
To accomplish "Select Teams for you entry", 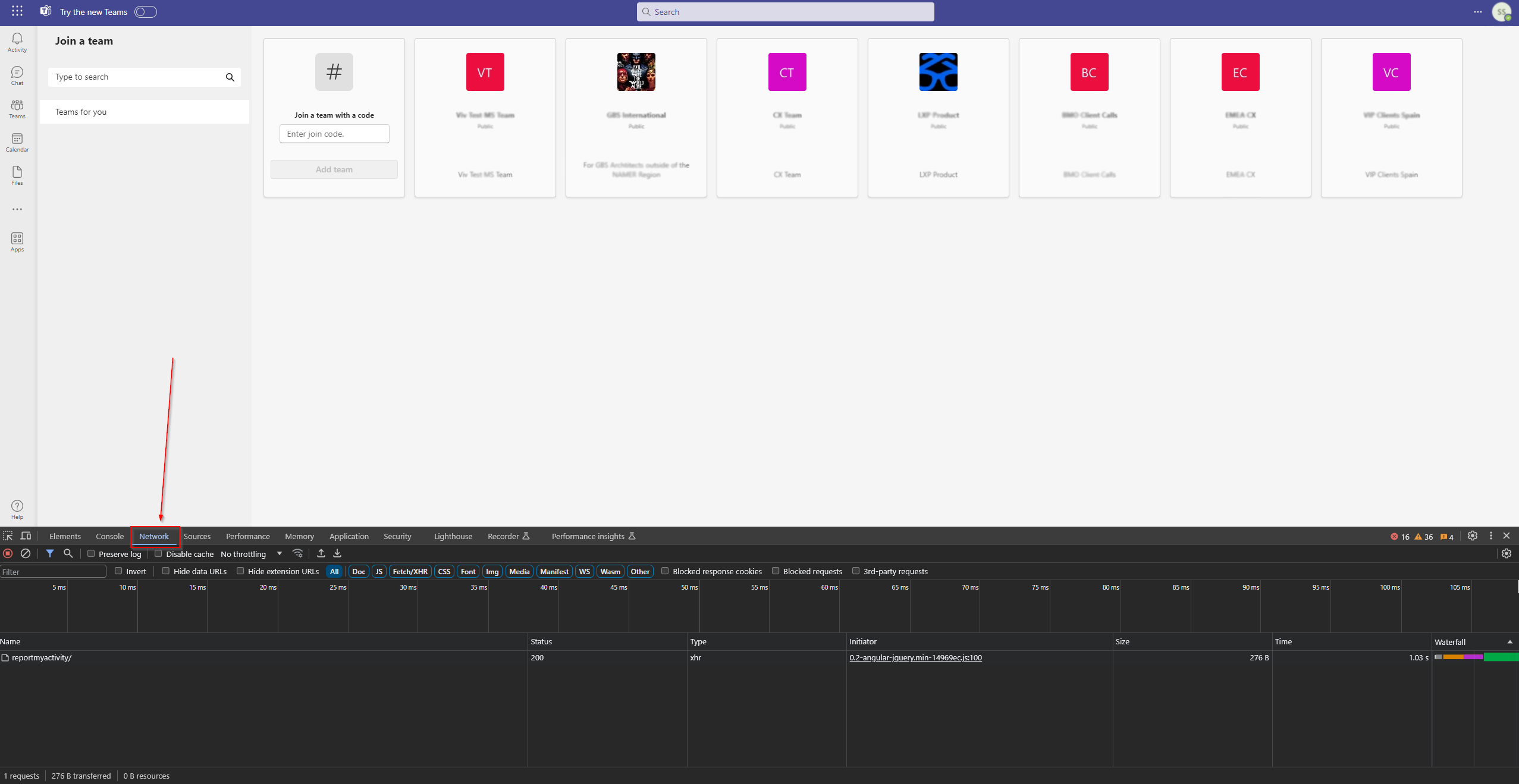I will 145,112.
